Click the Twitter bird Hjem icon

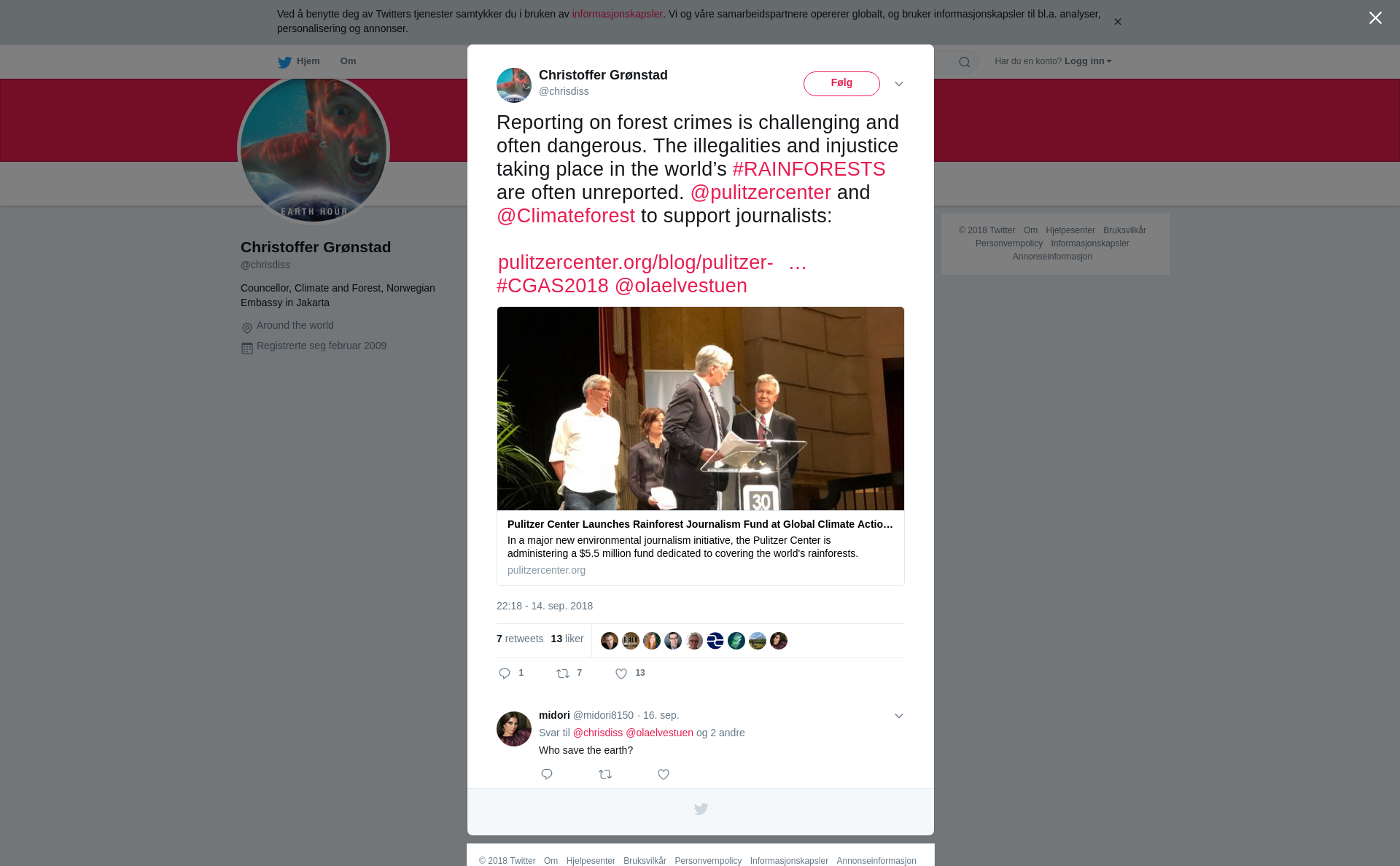pos(284,62)
